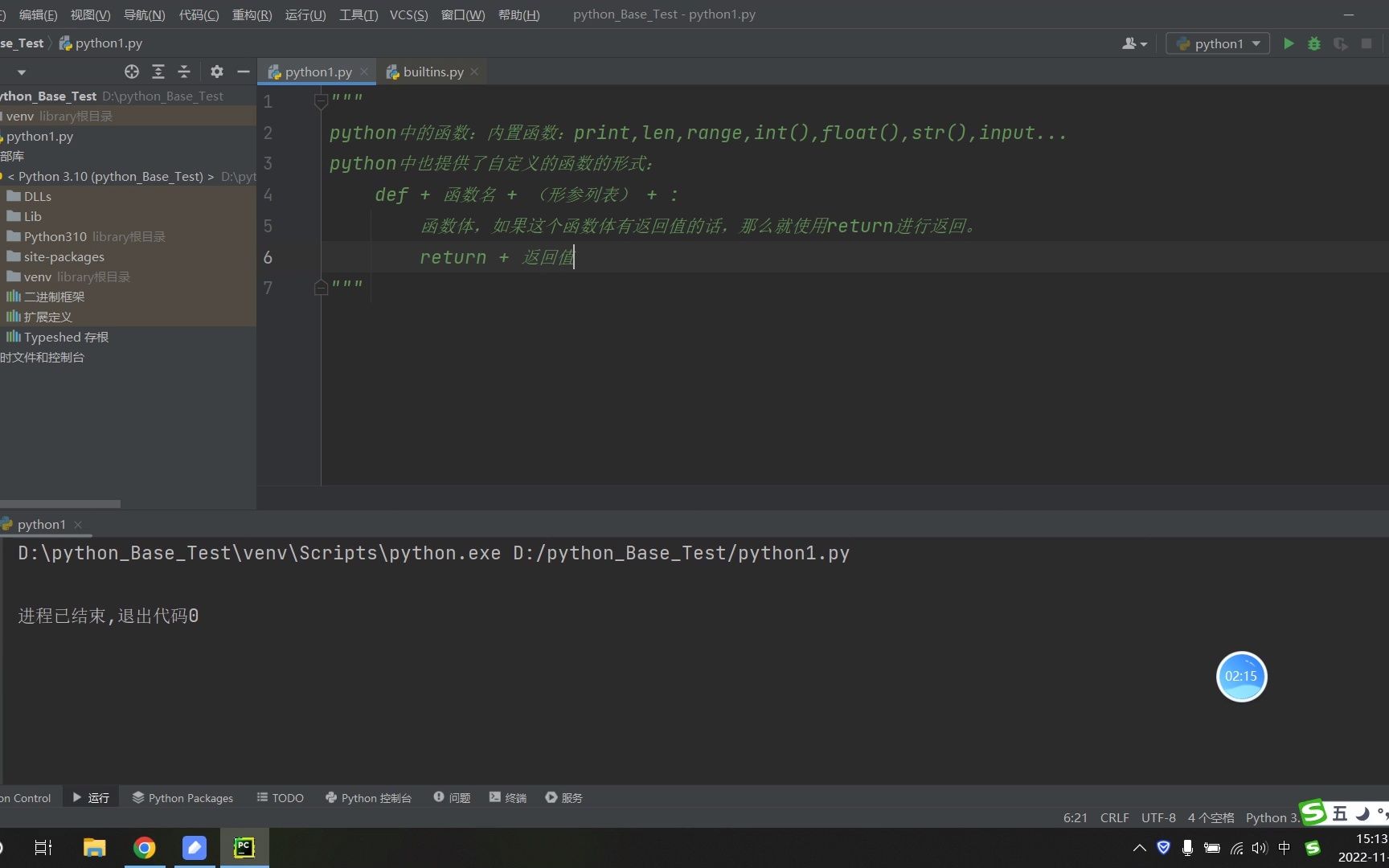Open Chrome from the taskbar
Viewport: 1389px width, 868px height.
click(144, 847)
